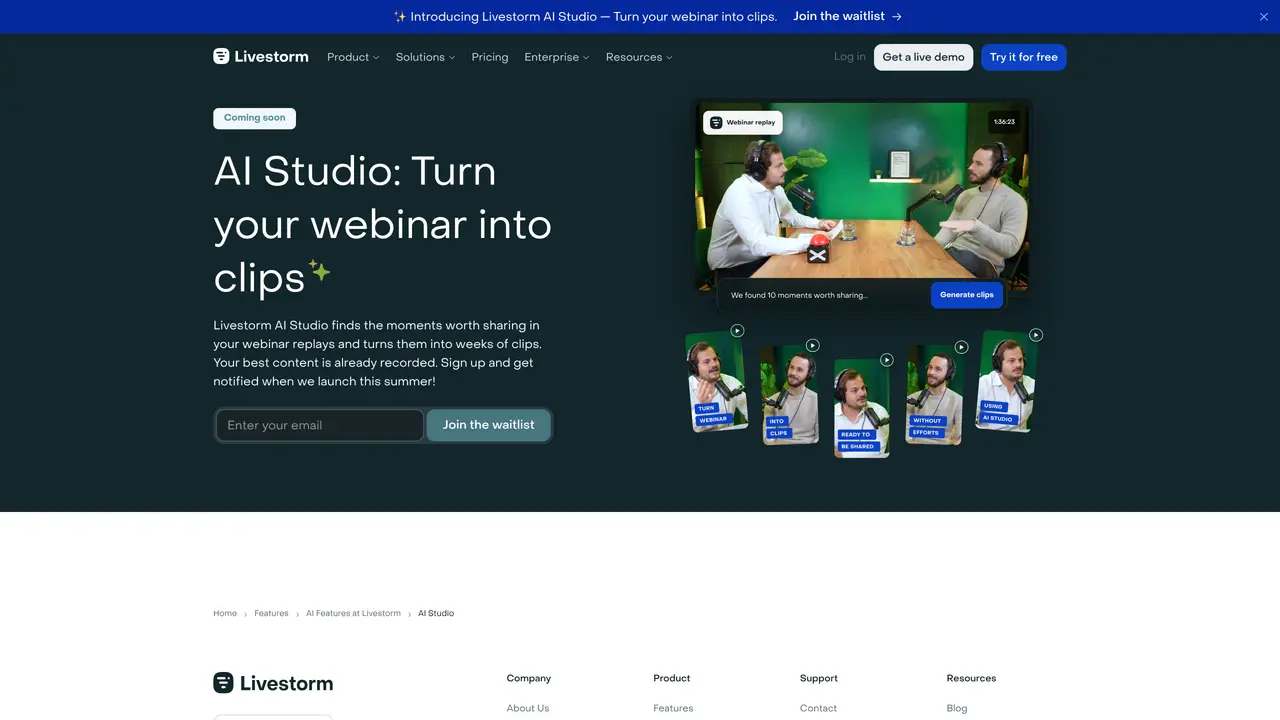
Task: Click the Generate clips button
Action: [x=966, y=295]
